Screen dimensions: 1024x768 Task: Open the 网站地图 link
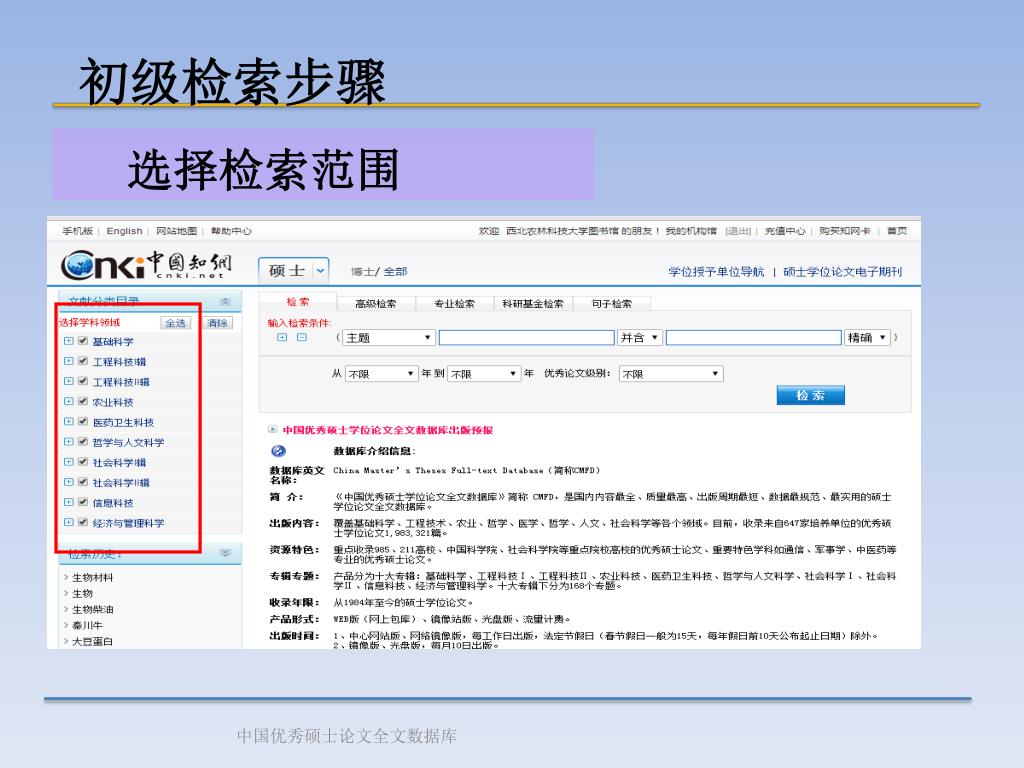tap(176, 231)
